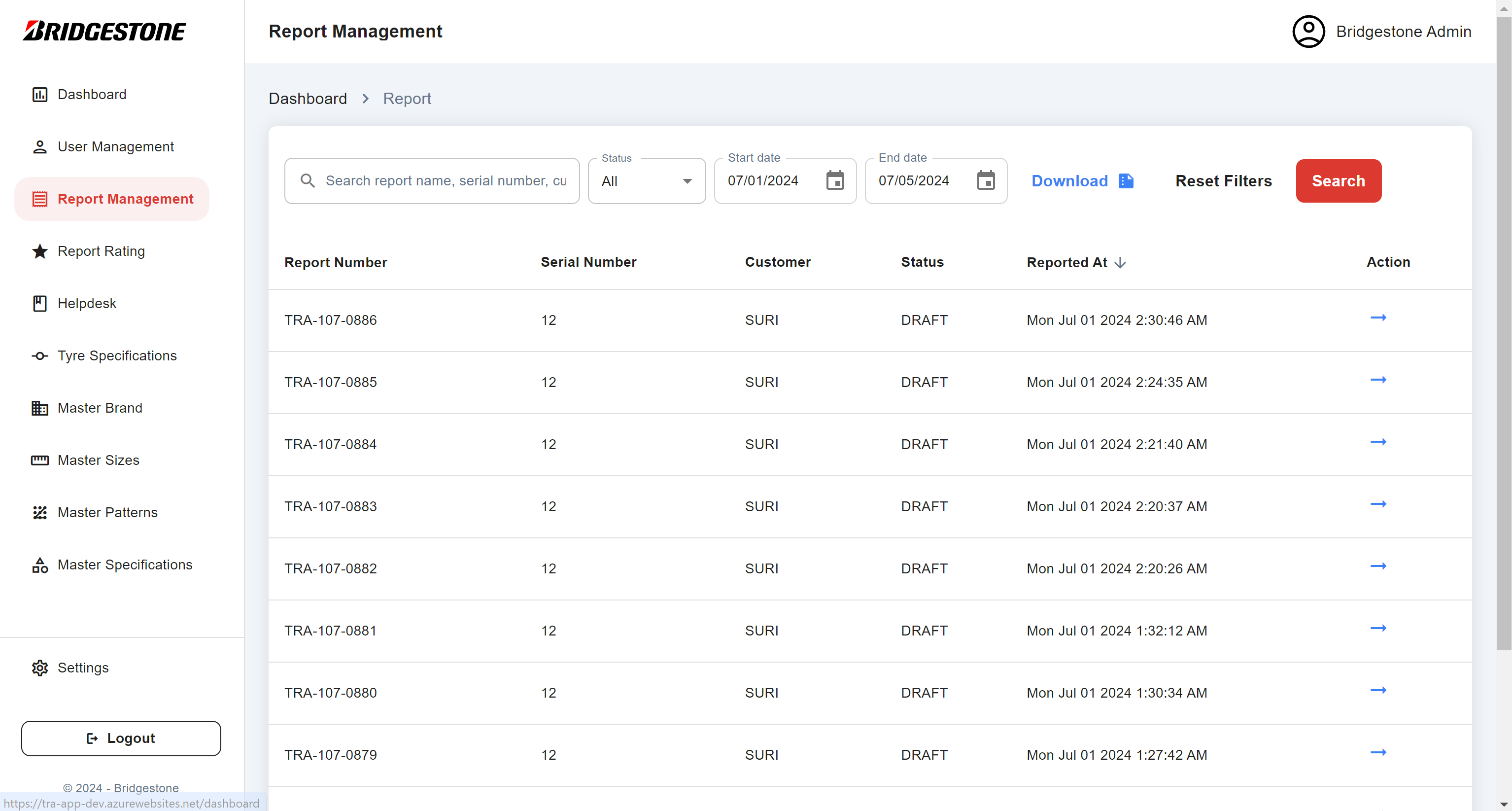Select Master Patterns in the sidebar
The height and width of the screenshot is (811, 1512).
click(107, 512)
